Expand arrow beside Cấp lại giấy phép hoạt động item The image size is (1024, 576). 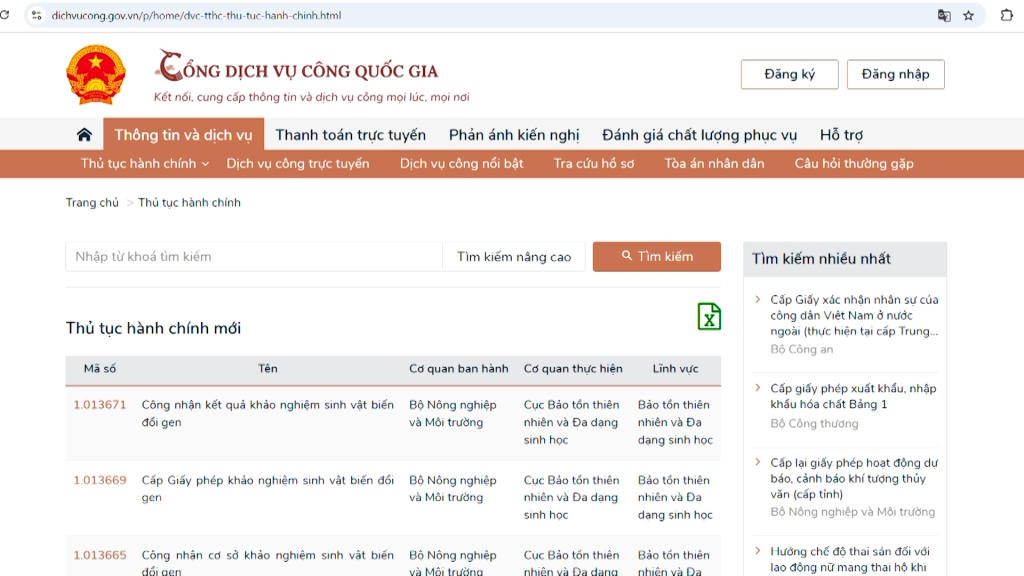click(758, 462)
